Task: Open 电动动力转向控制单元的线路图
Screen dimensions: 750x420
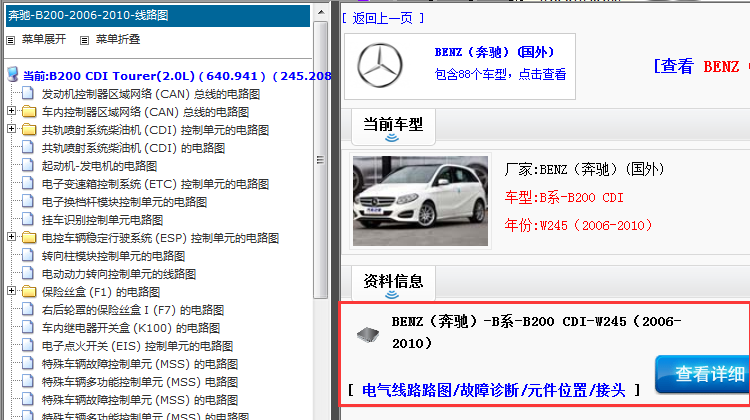Action: click(x=119, y=274)
